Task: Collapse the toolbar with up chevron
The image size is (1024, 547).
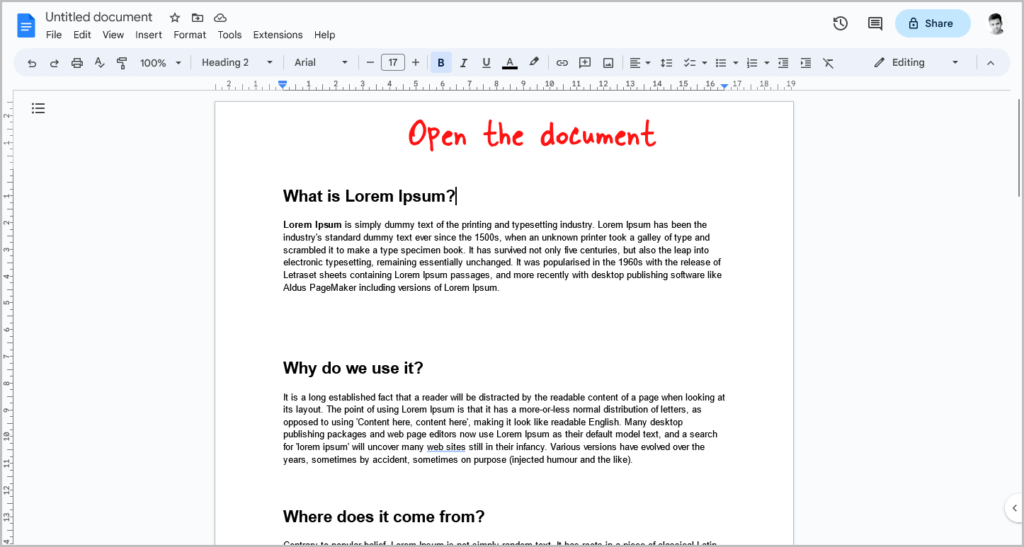Action: coord(990,63)
